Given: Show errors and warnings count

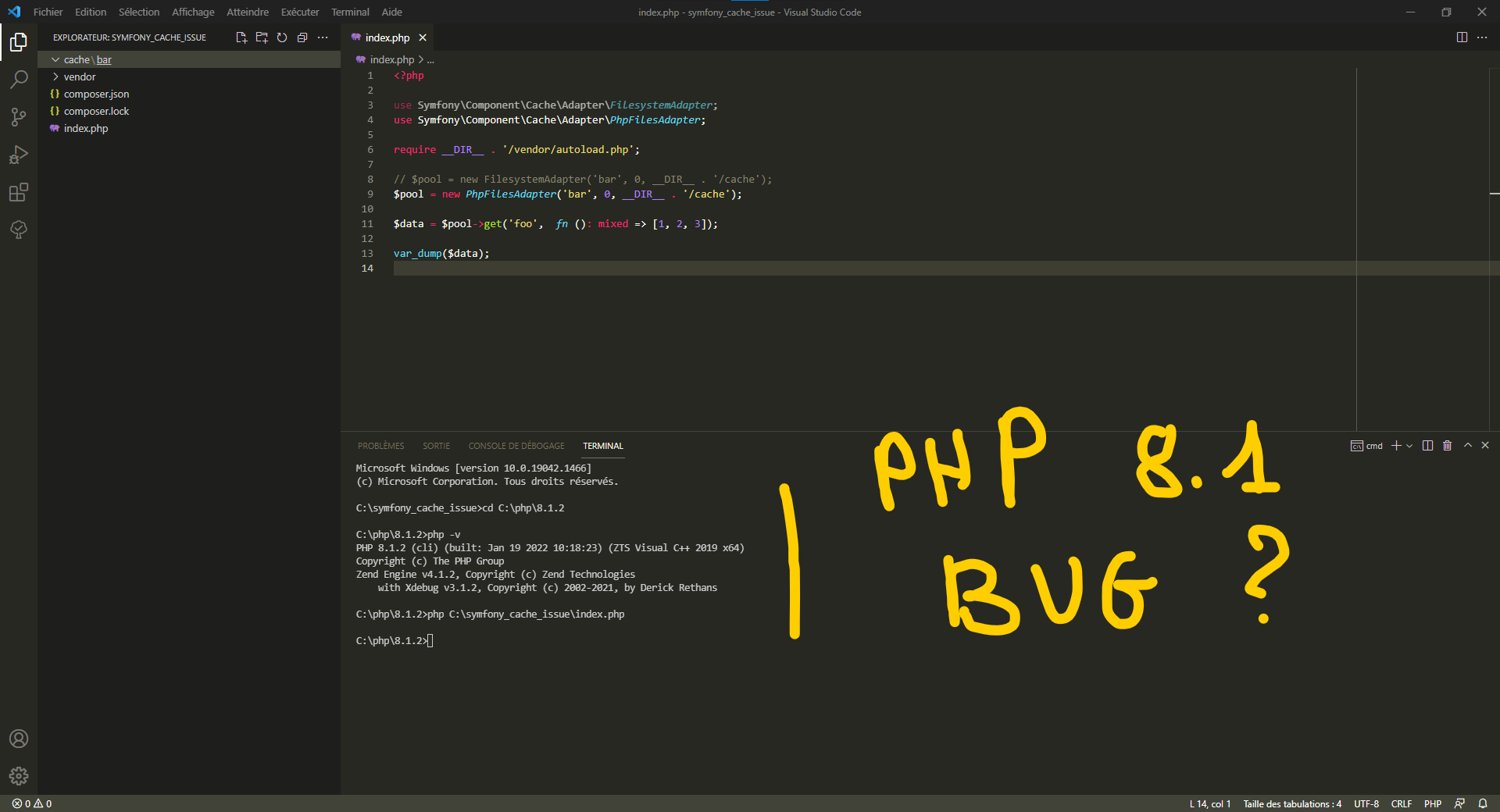Looking at the screenshot, I should pos(32,803).
